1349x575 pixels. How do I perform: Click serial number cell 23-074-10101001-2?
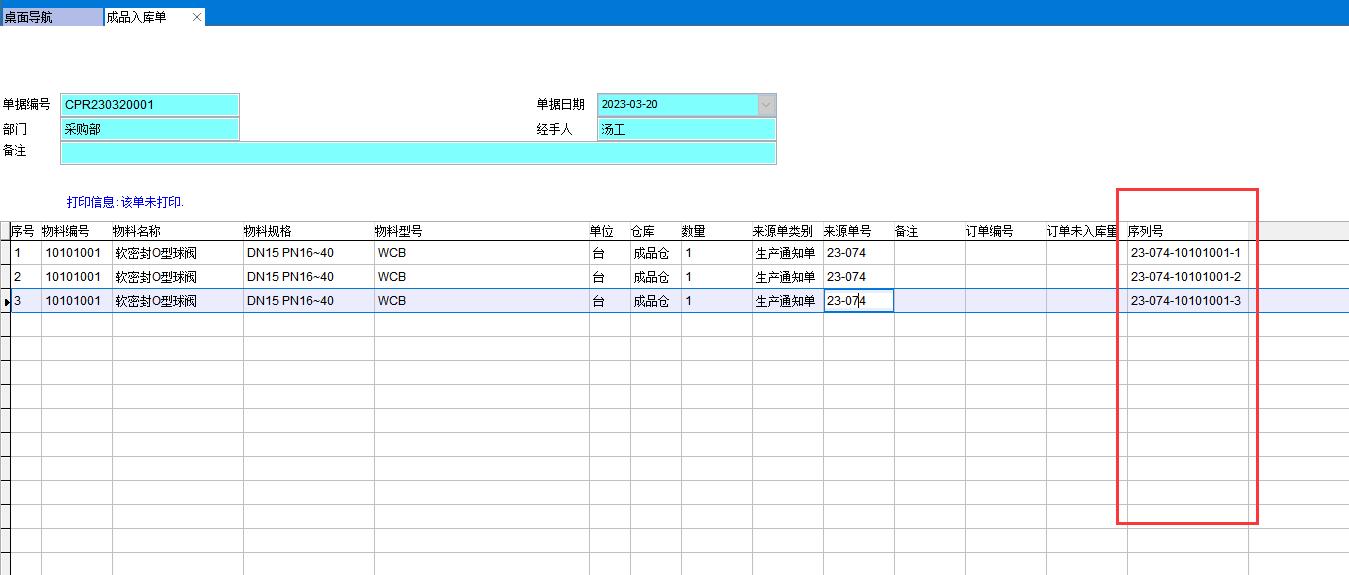click(1186, 277)
